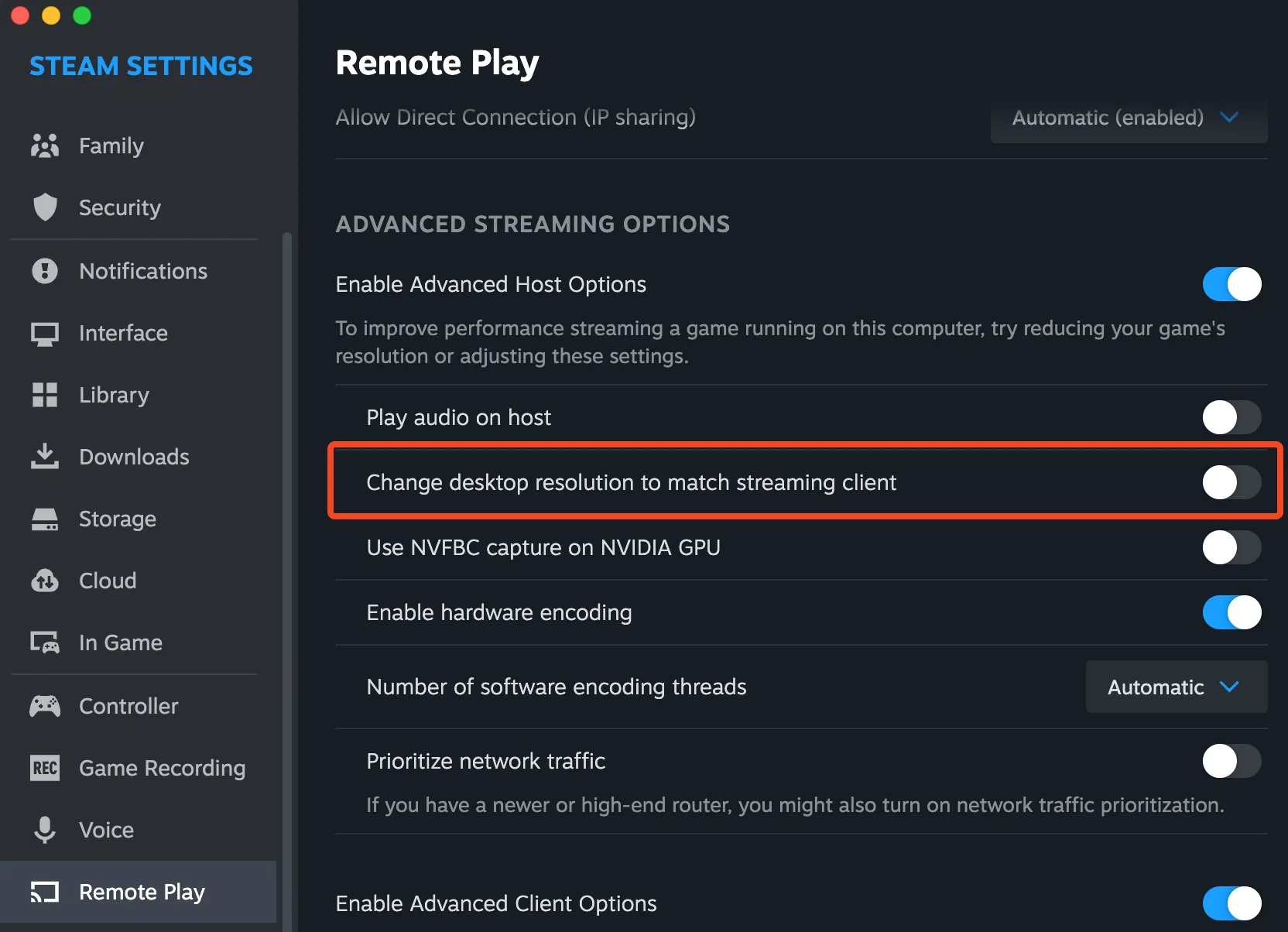This screenshot has height=932, width=1288.
Task: Enable Play audio on host
Action: pyautogui.click(x=1231, y=417)
